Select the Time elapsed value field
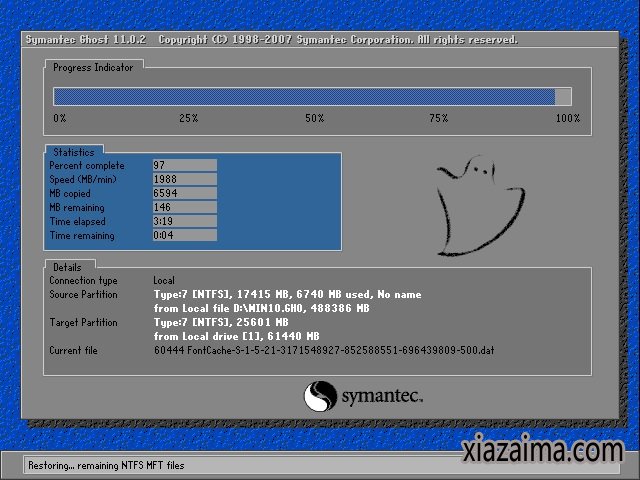Screen dimensions: 640x480 [x=184, y=221]
